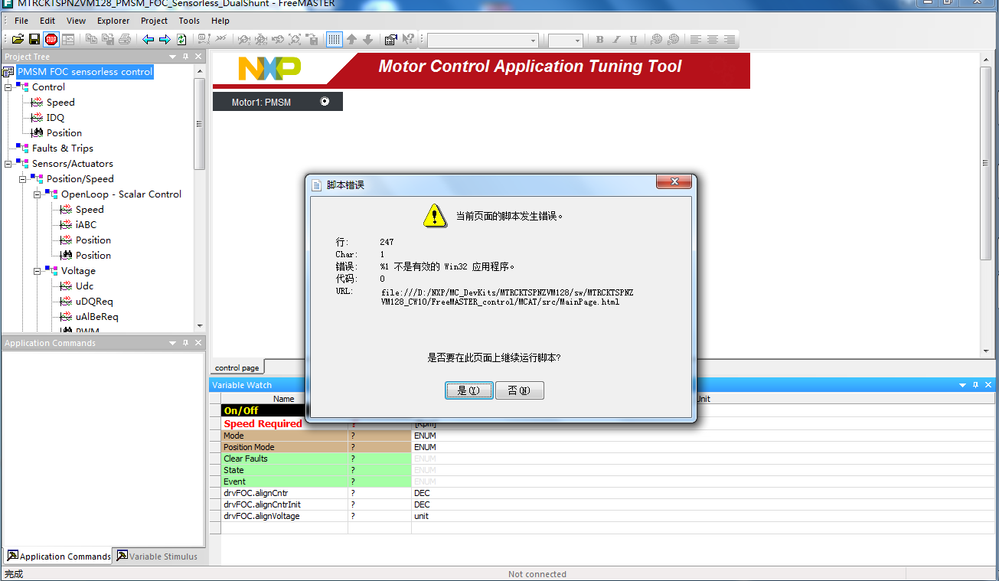The width and height of the screenshot is (999, 581).
Task: Click the Italic formatting icon
Action: click(616, 39)
